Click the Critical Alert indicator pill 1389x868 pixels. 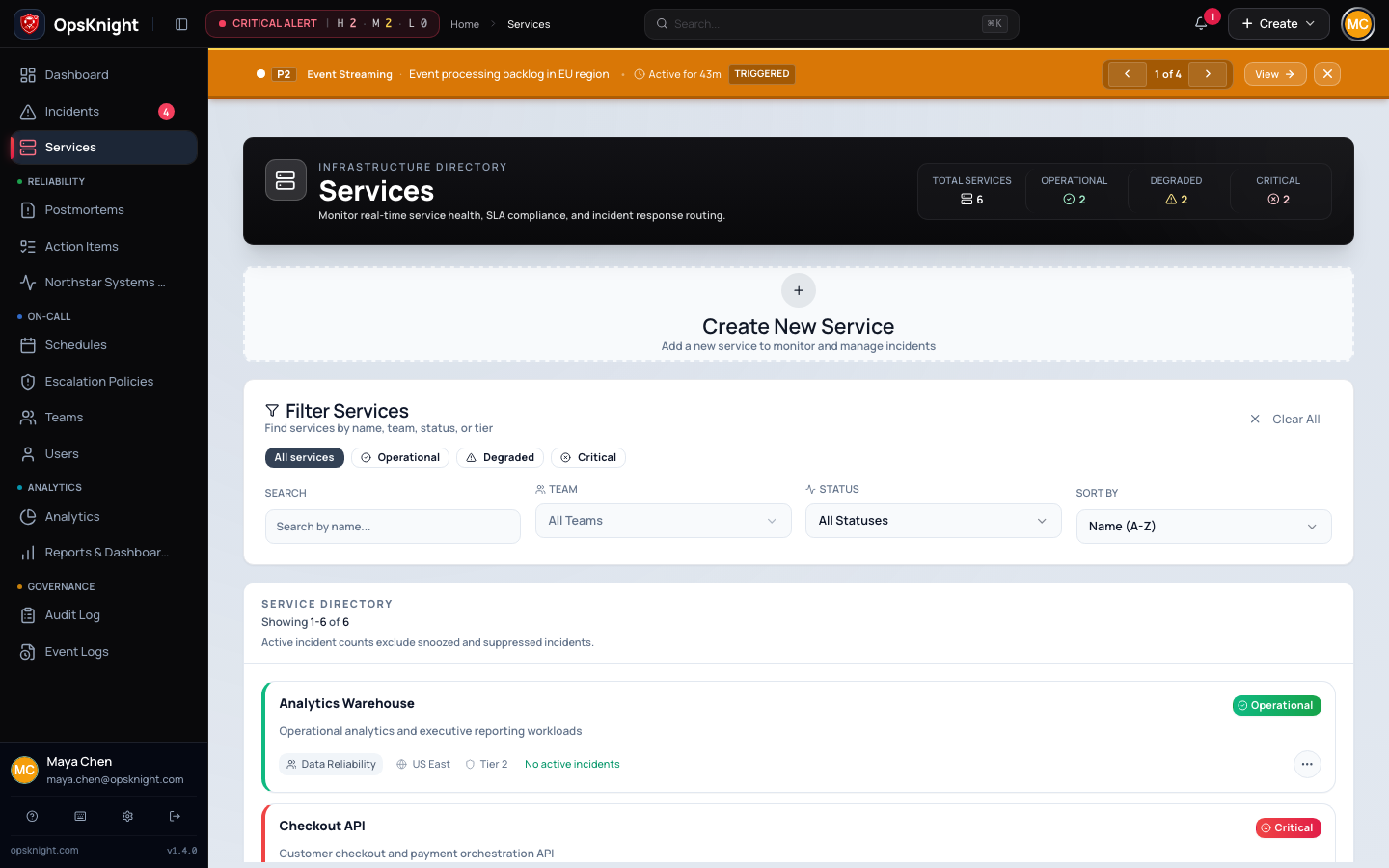click(322, 24)
